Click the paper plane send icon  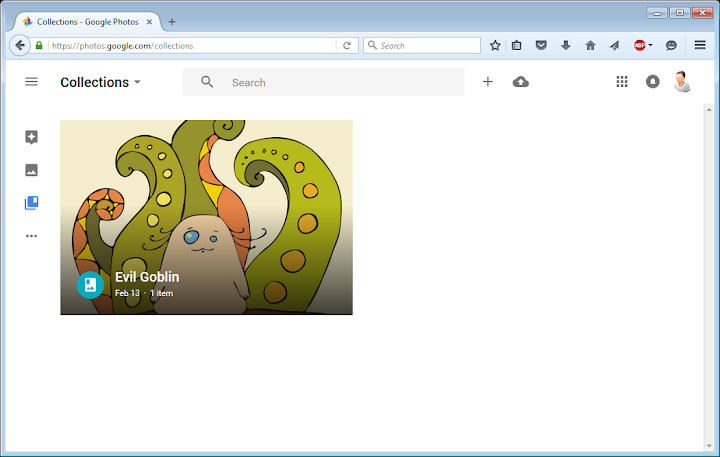pyautogui.click(x=614, y=45)
